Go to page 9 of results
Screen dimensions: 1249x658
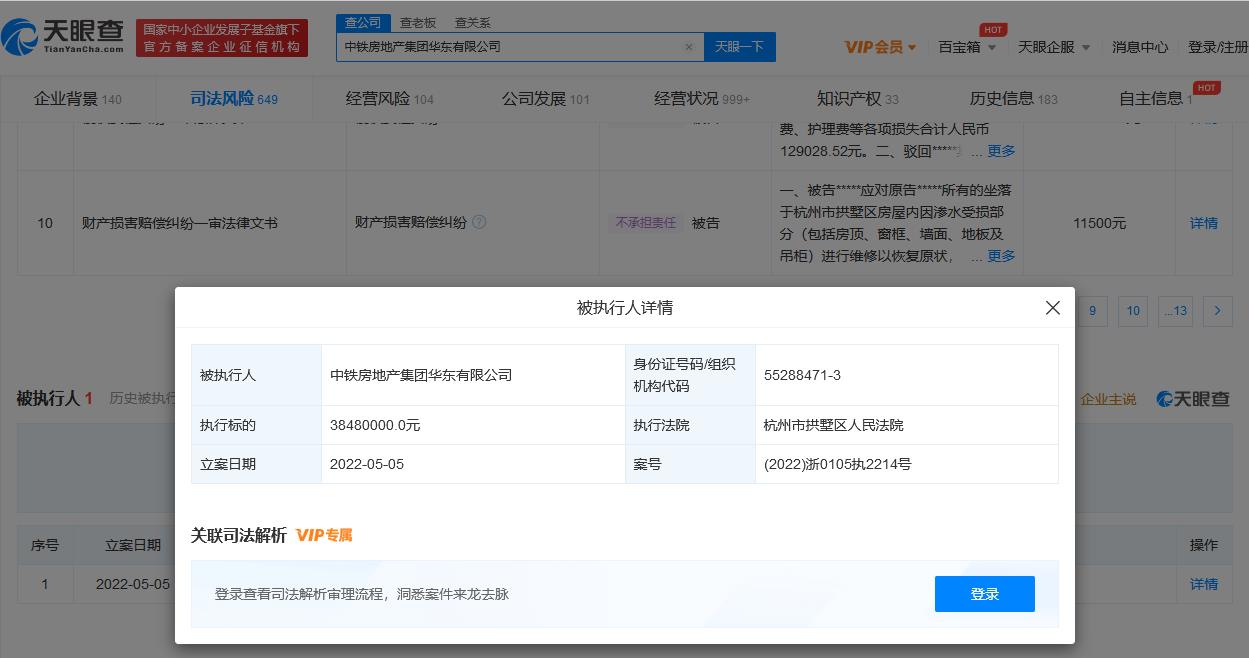point(1092,311)
